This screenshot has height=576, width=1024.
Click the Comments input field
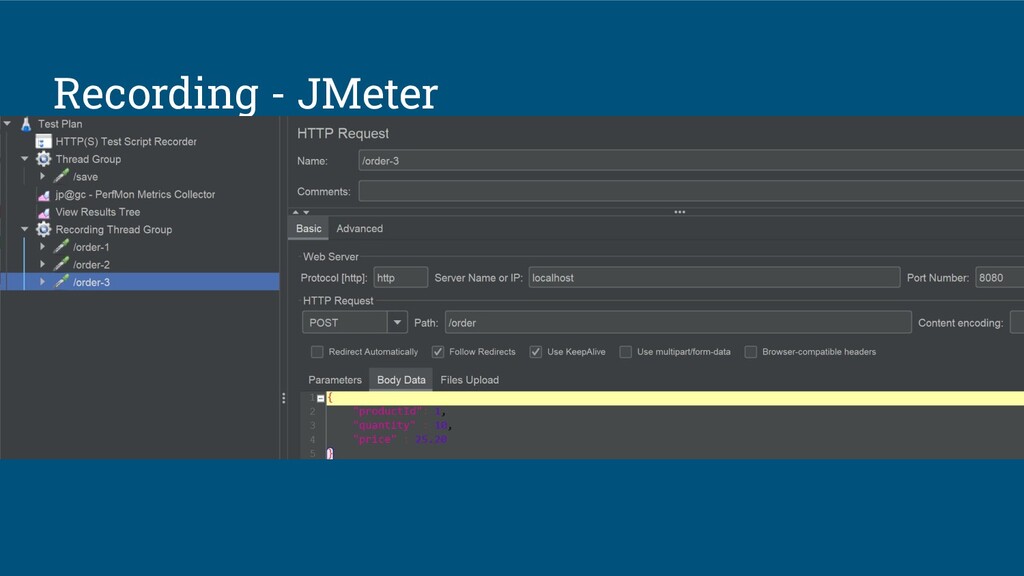point(691,191)
